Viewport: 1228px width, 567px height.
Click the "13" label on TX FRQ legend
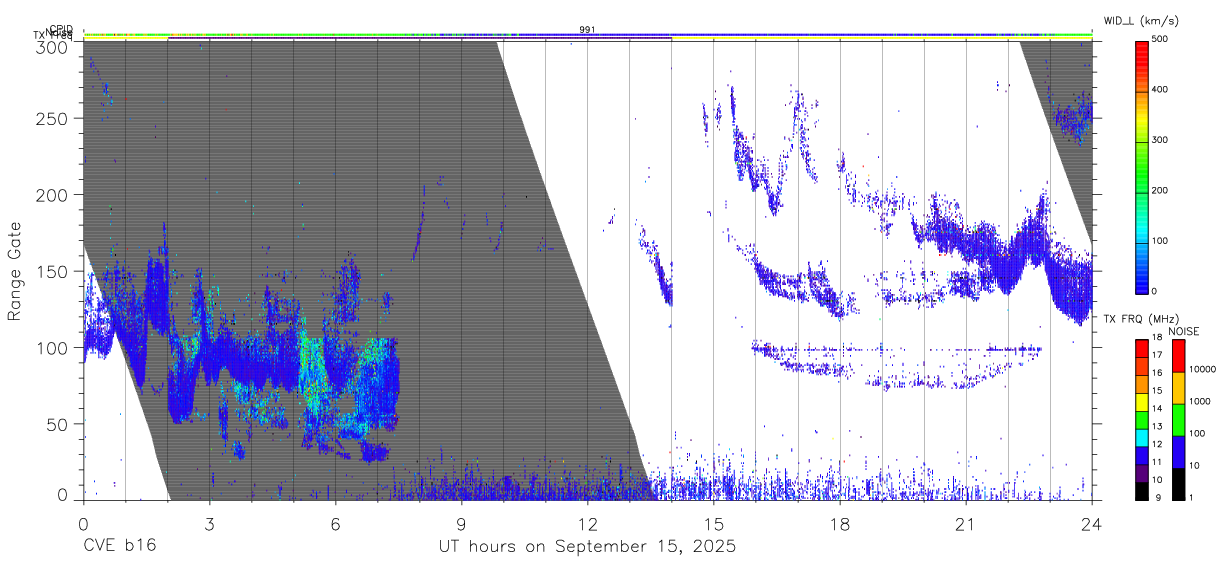tap(1158, 427)
